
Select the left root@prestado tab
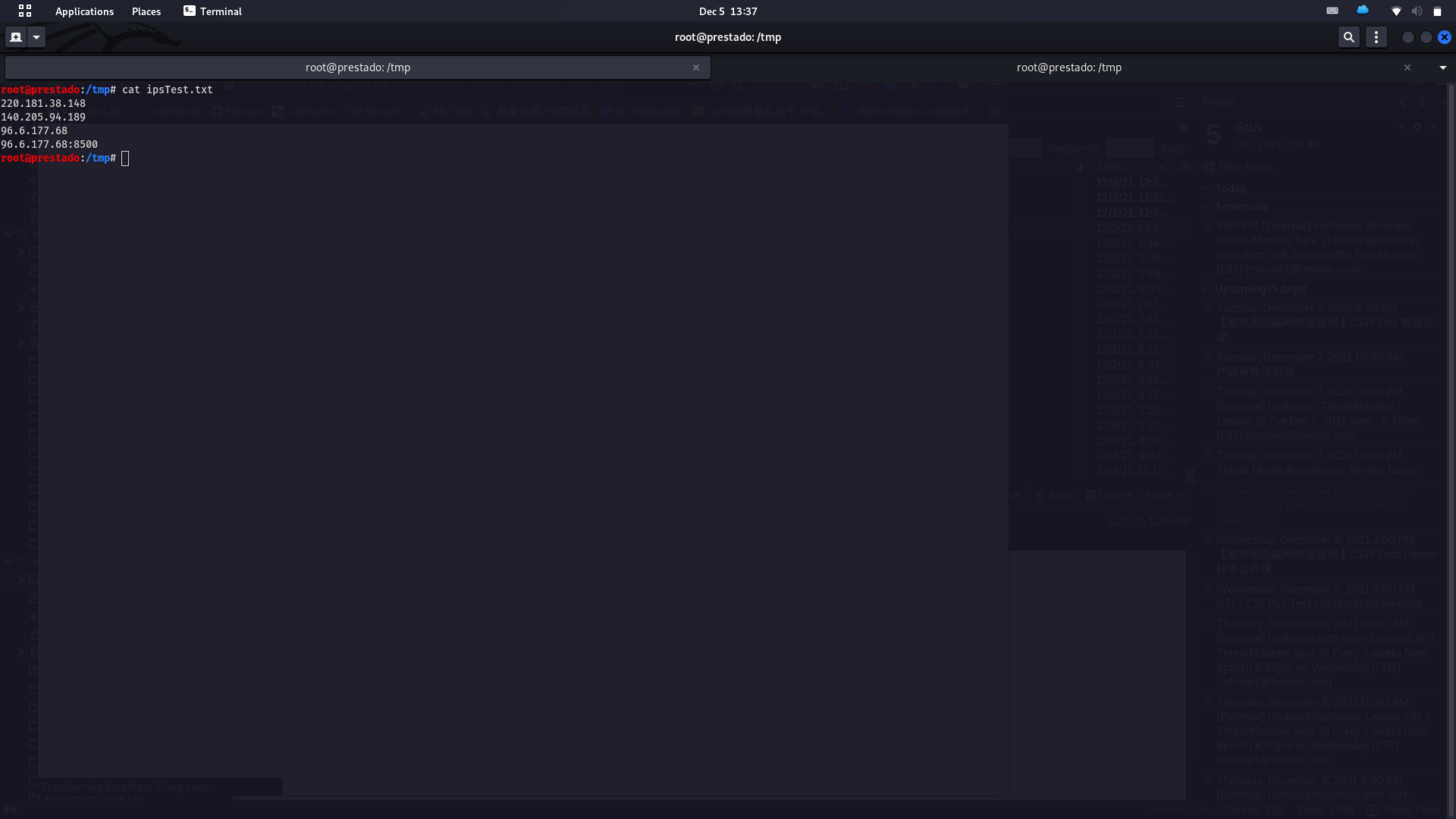tap(358, 67)
